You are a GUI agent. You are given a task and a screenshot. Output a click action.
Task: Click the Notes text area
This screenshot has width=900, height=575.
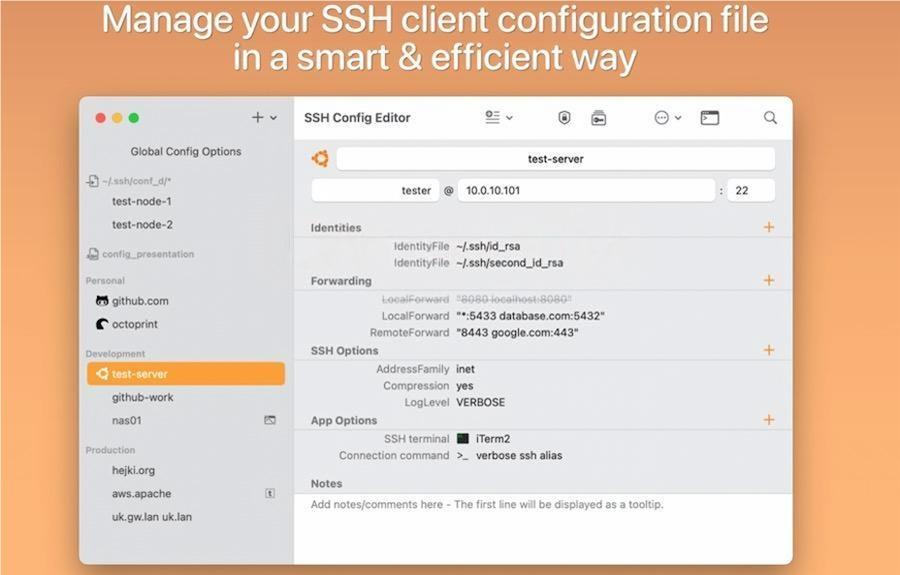[543, 528]
